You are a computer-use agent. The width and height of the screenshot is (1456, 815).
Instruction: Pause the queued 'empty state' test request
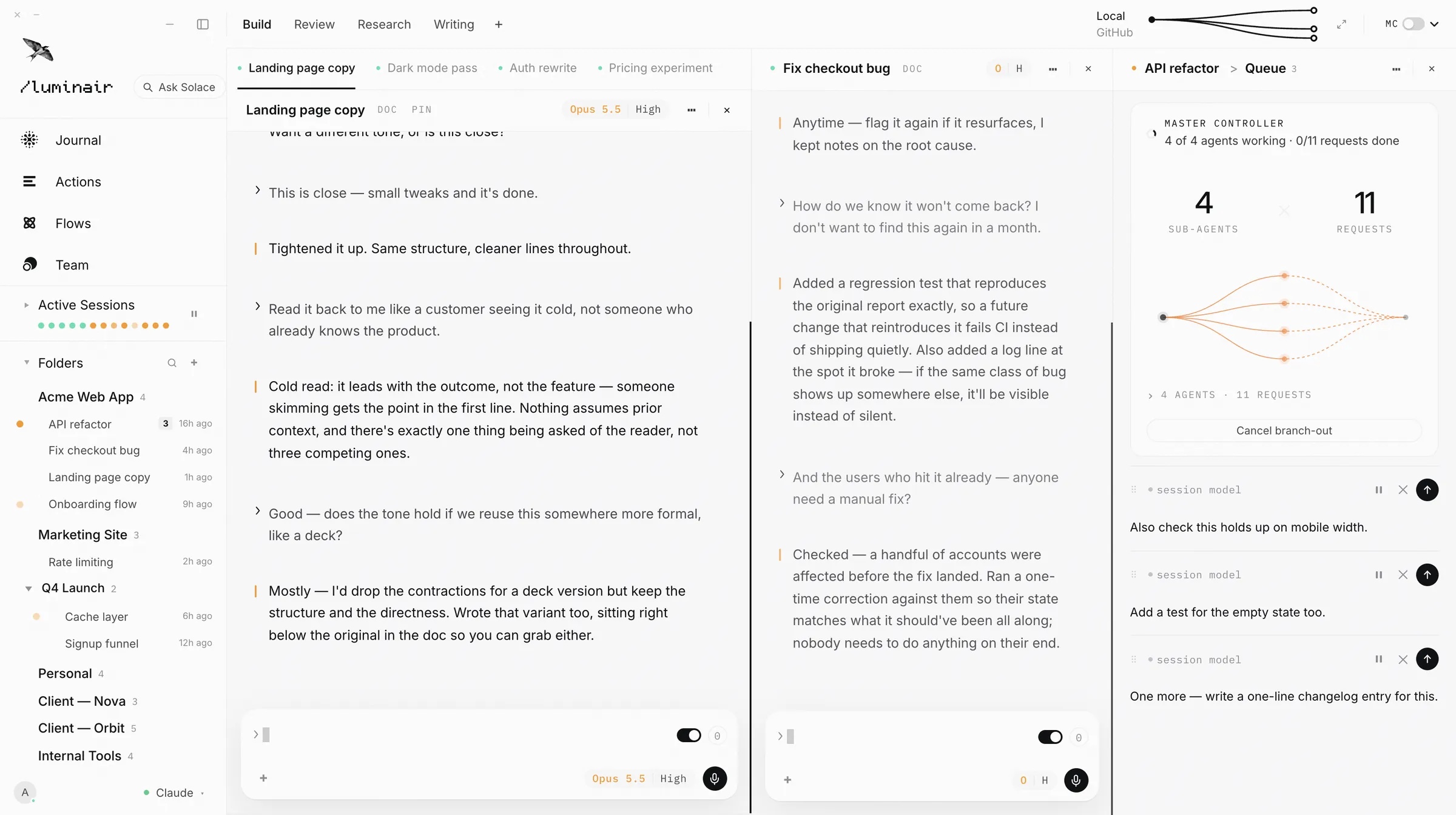pos(1379,575)
